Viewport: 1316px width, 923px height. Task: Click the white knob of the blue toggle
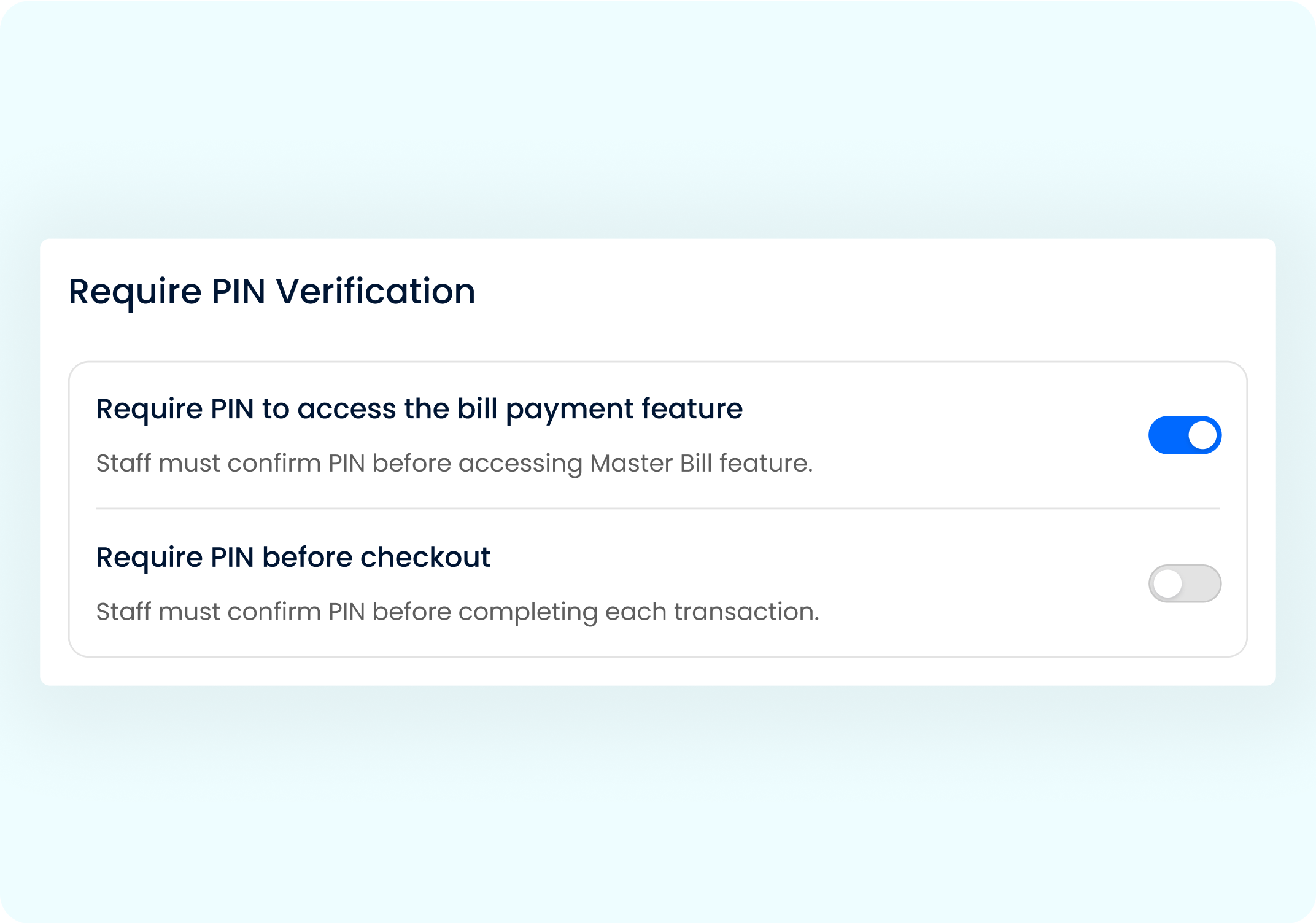(1202, 435)
